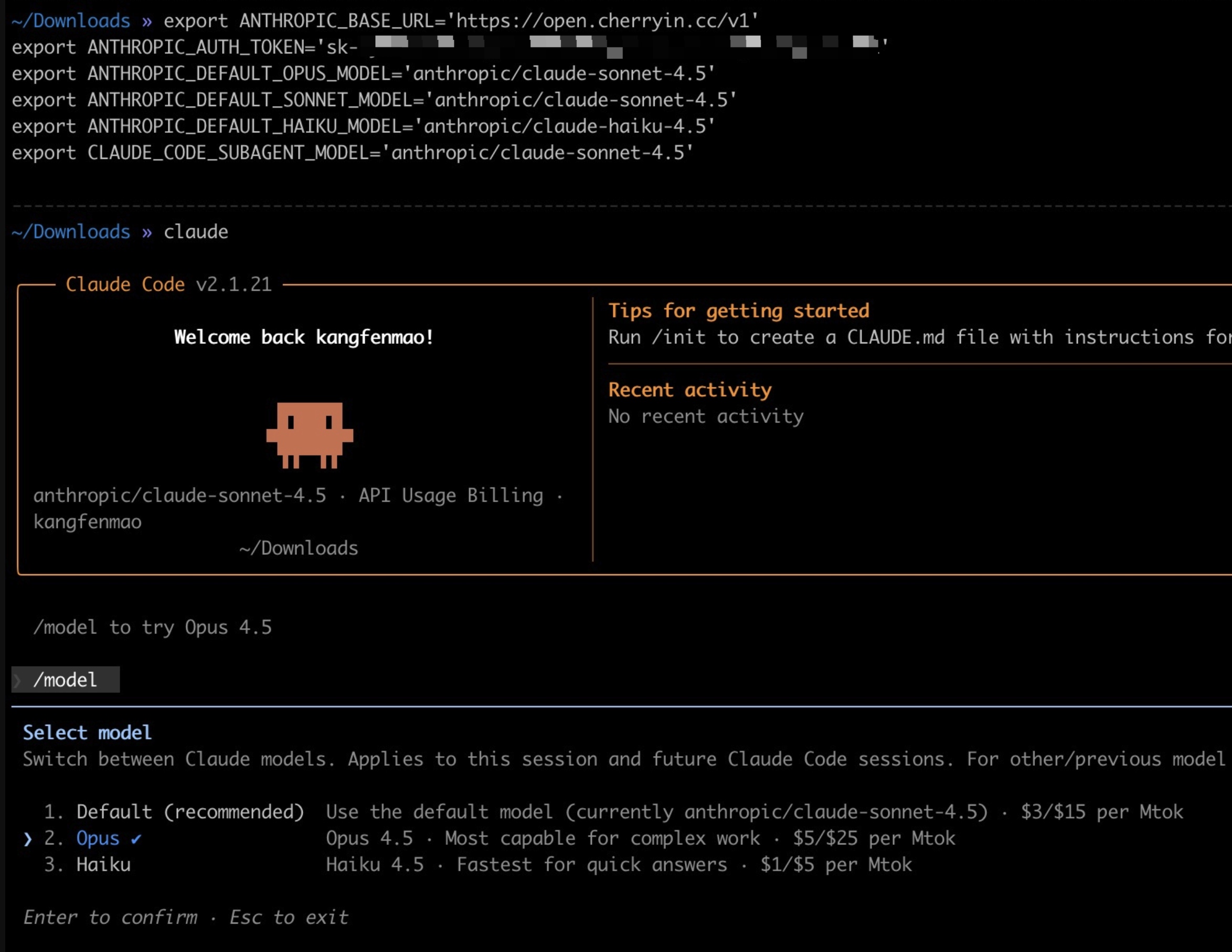Click the blurred auth token value
The width and height of the screenshot is (1232, 952).
tap(621, 46)
